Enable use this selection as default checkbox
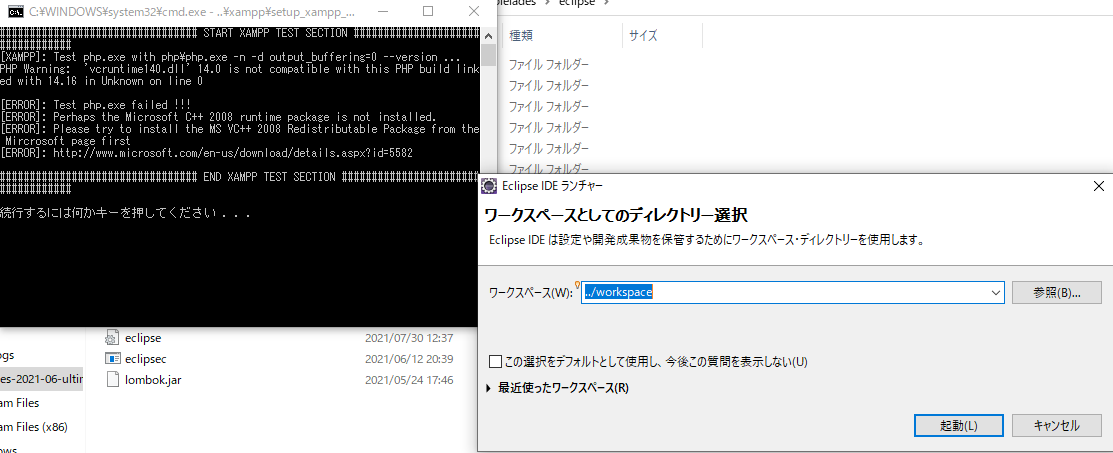The width and height of the screenshot is (1113, 453). [495, 361]
